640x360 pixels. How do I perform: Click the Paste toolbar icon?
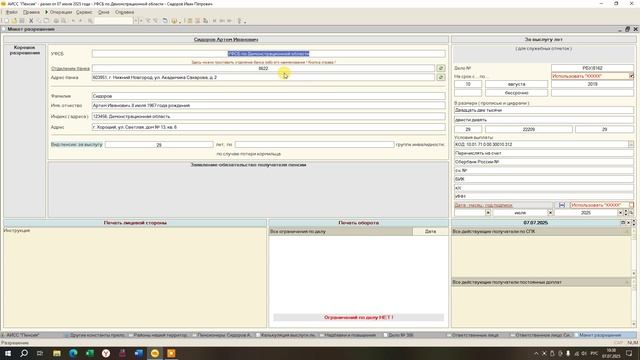point(47,21)
